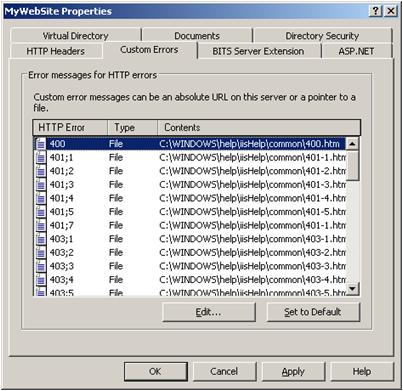Viewport: 403px width, 391px height.
Task: Click the Edit... button
Action: [x=209, y=312]
